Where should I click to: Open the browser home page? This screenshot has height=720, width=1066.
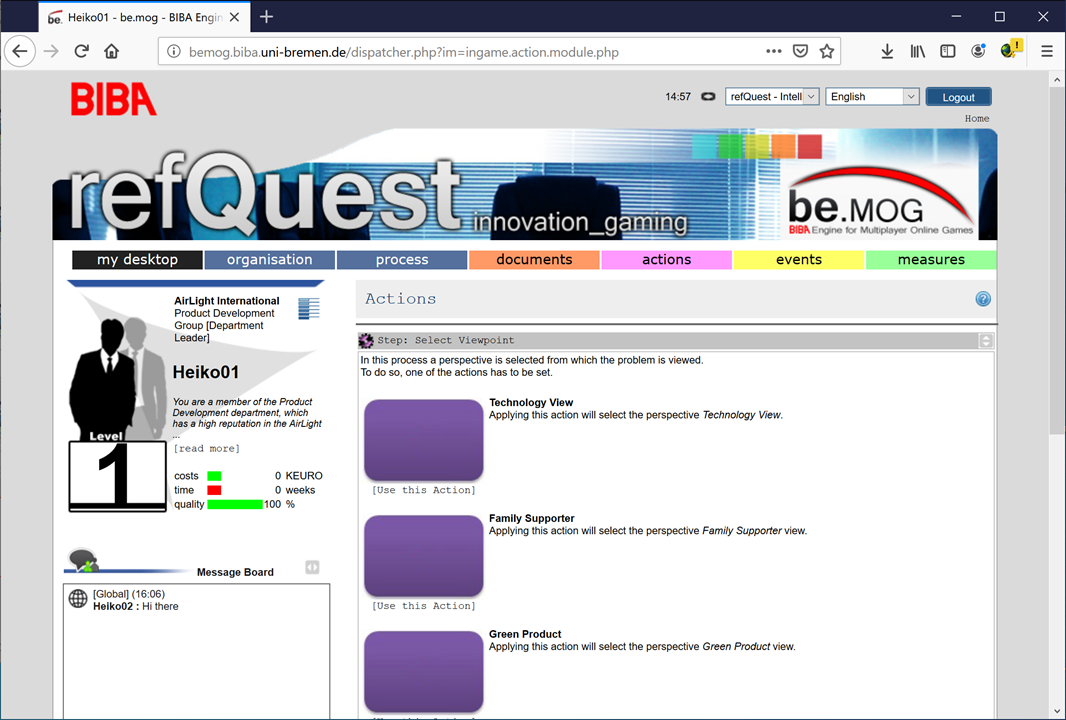pyautogui.click(x=111, y=51)
